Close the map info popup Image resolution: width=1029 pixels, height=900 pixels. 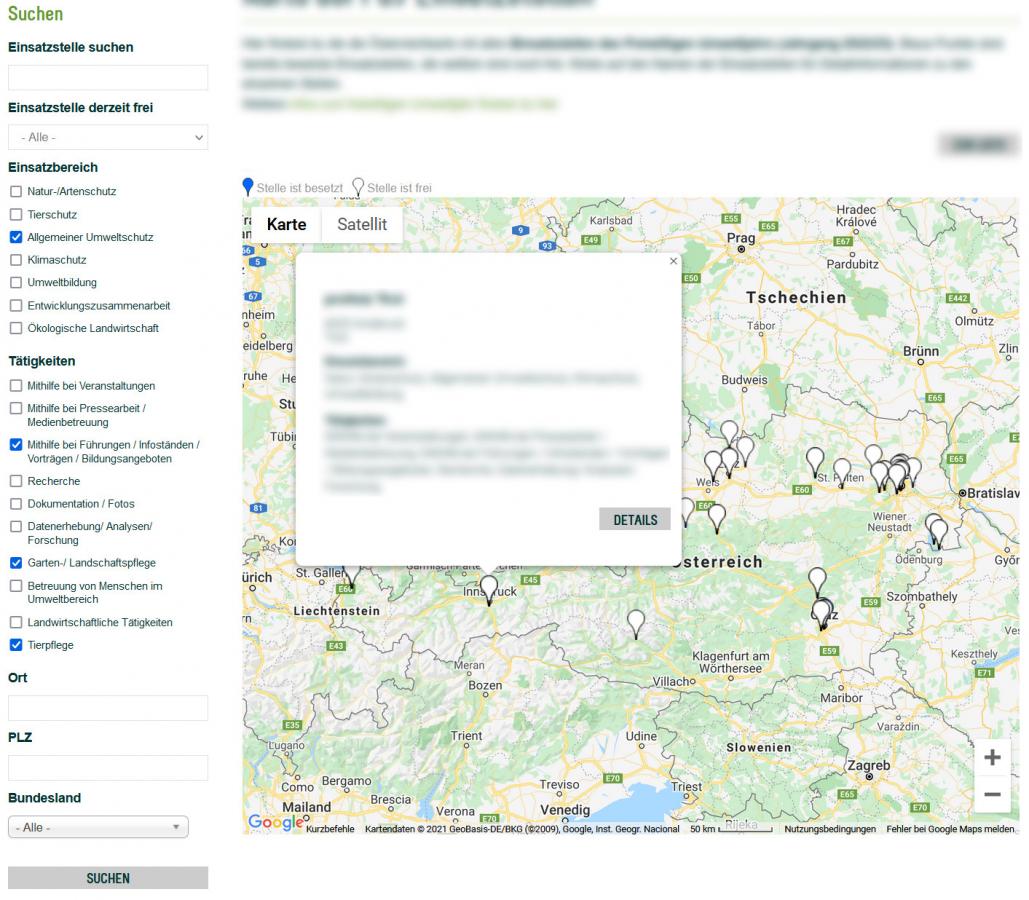click(673, 261)
